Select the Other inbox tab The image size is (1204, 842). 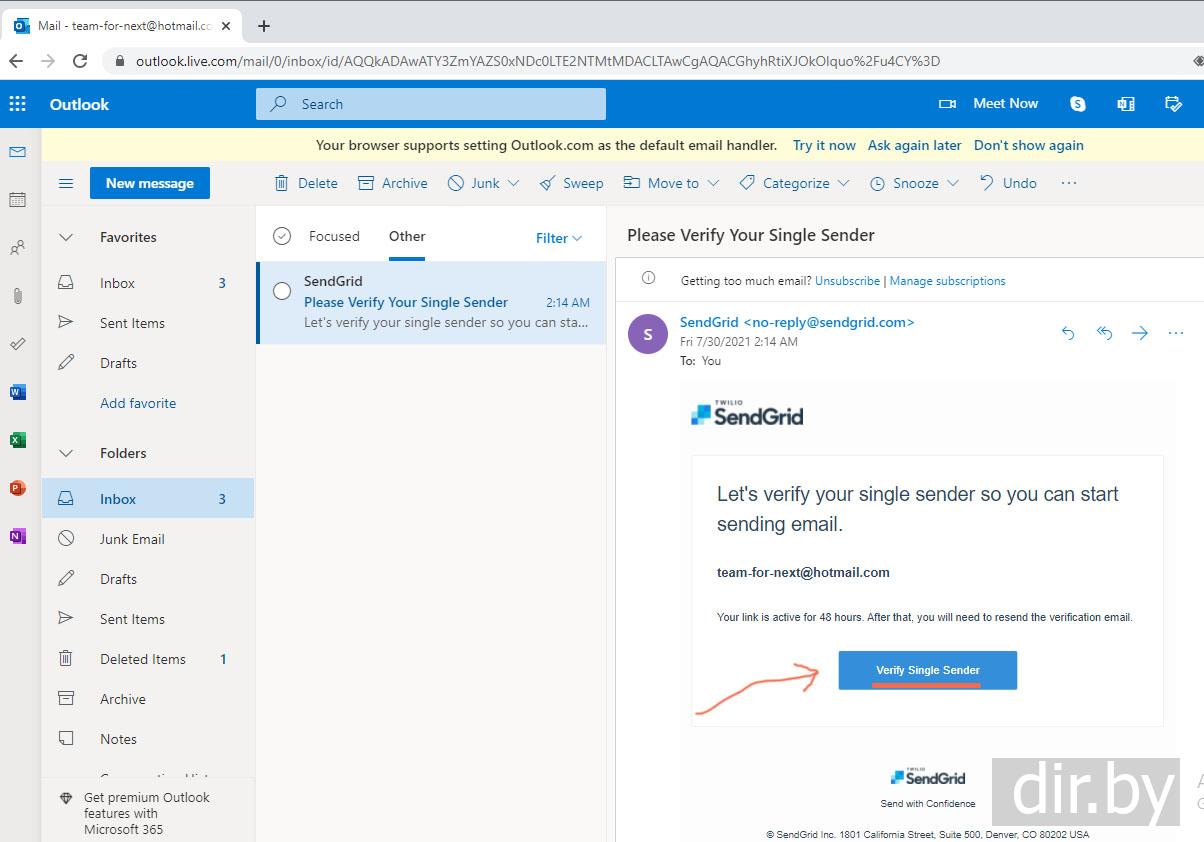[407, 236]
